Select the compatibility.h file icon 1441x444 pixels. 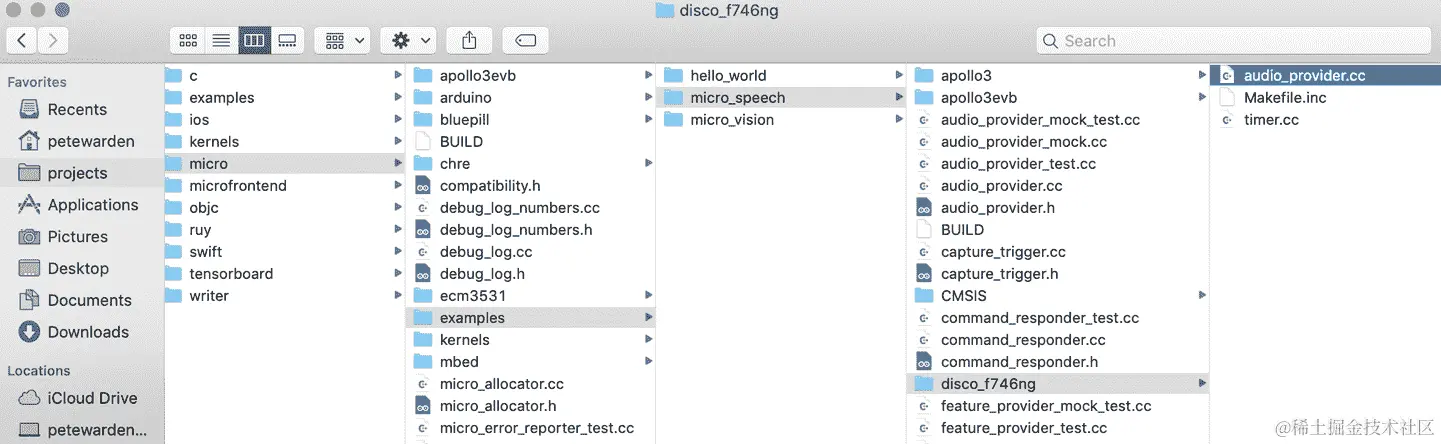(422, 185)
